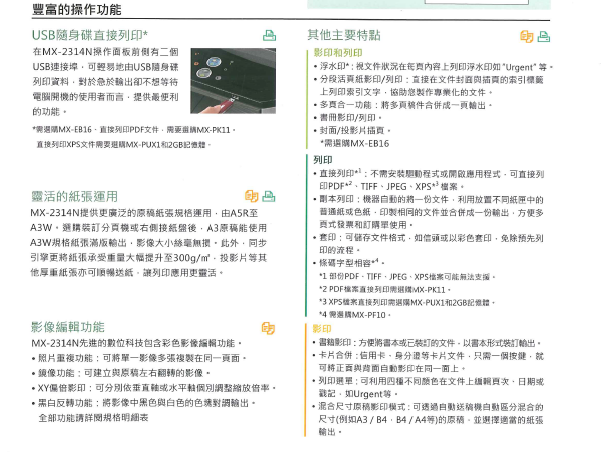The image size is (601, 452).
Task: Click the 300g/m² paper weight text
Action: [191, 258]
